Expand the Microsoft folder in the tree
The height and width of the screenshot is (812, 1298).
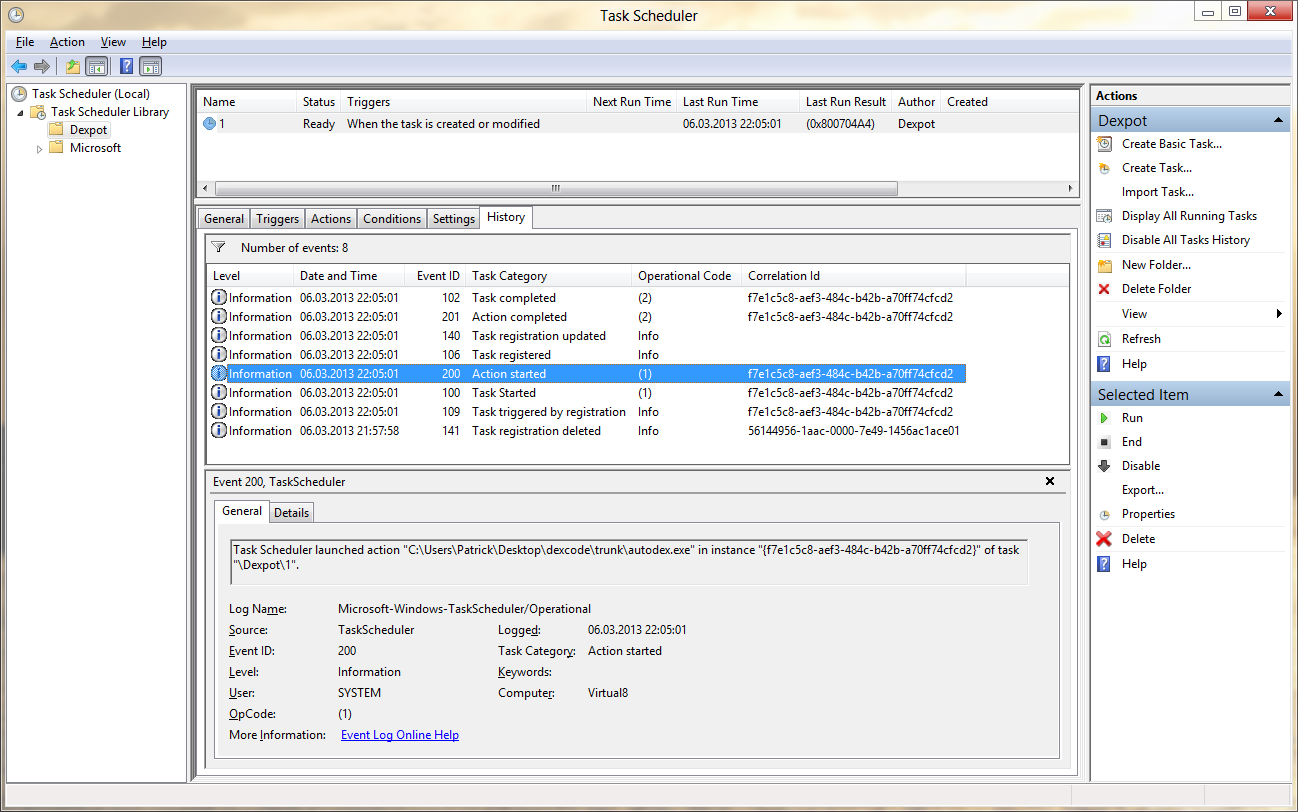(x=39, y=147)
